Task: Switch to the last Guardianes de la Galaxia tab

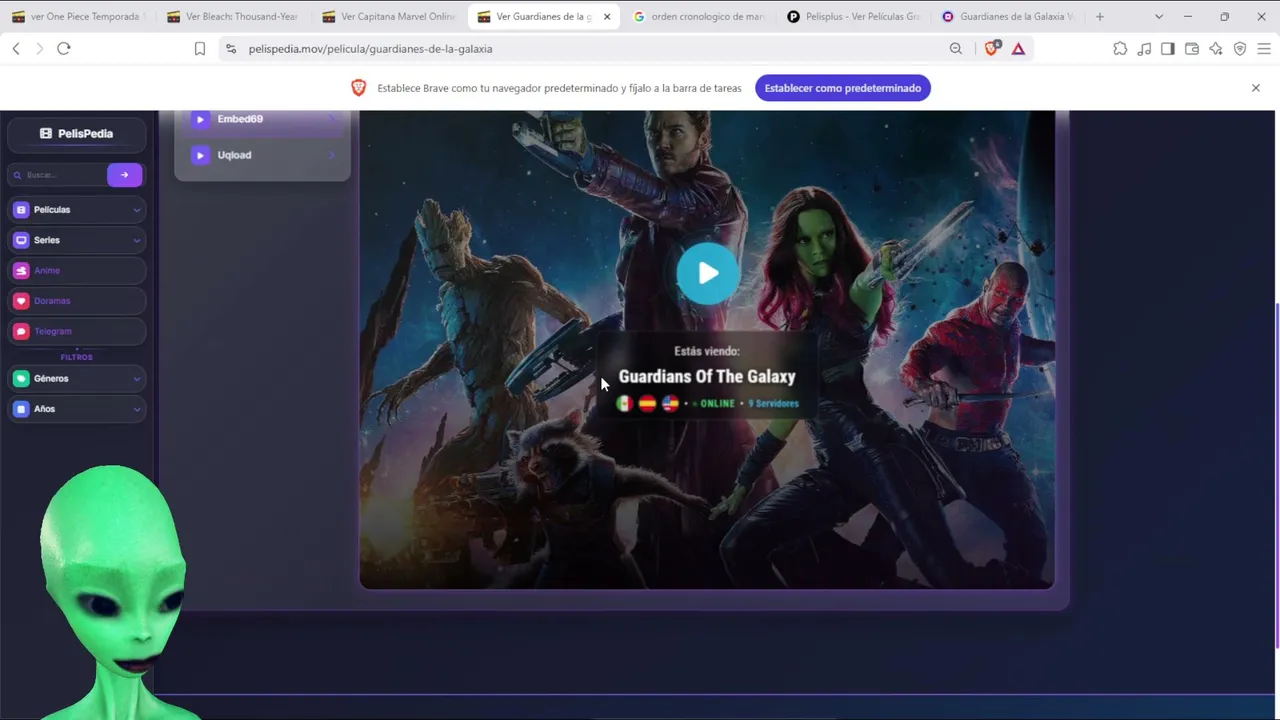Action: tap(1008, 17)
